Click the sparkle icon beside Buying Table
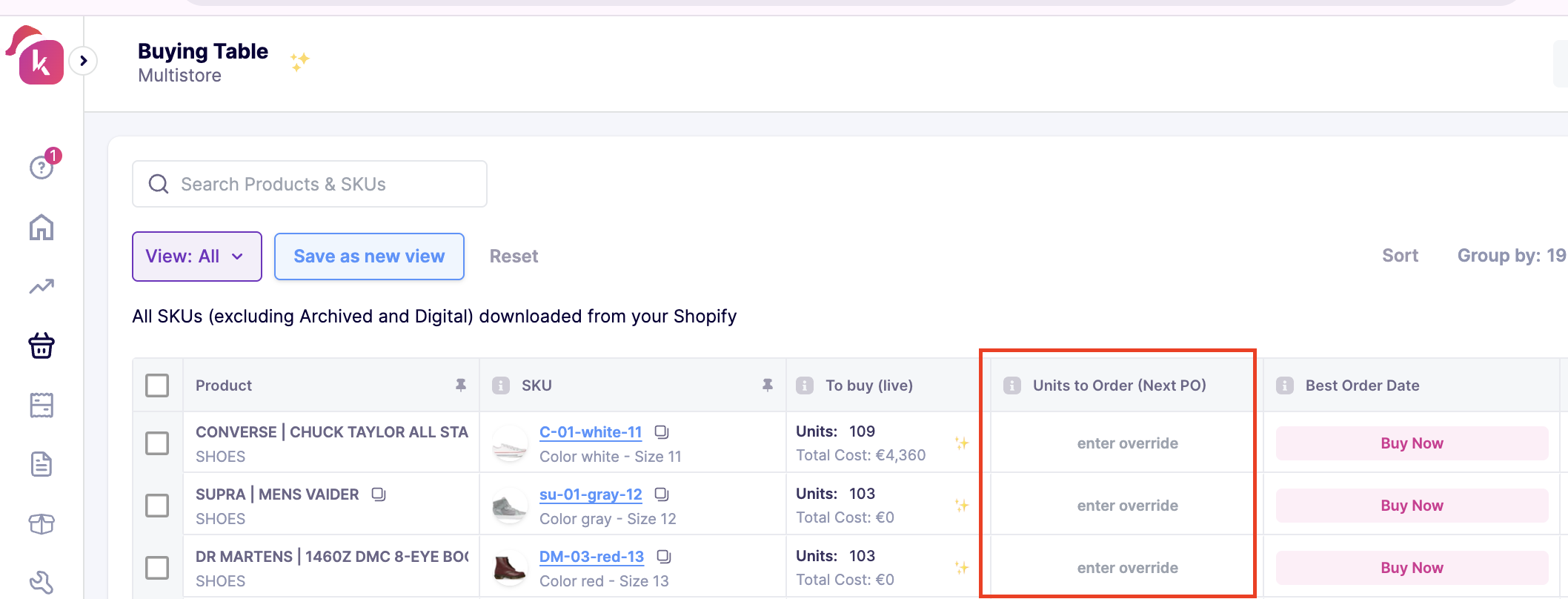Image resolution: width=1568 pixels, height=599 pixels. click(x=299, y=62)
